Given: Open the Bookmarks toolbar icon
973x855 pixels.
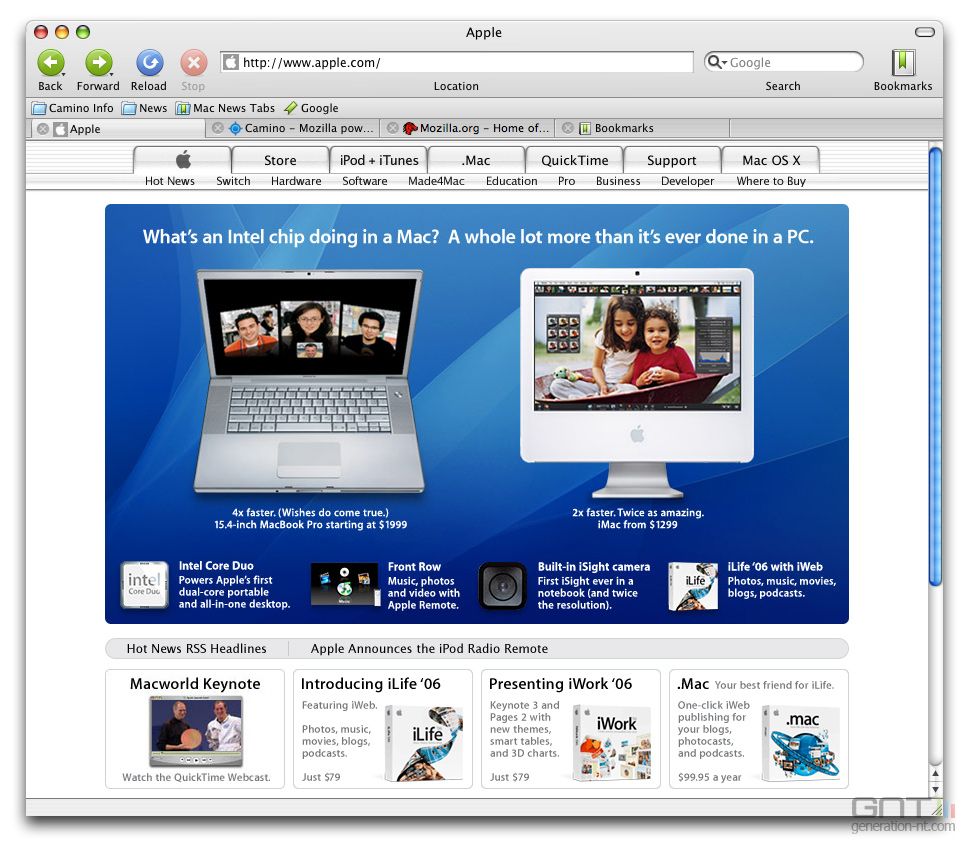Looking at the screenshot, I should [903, 62].
